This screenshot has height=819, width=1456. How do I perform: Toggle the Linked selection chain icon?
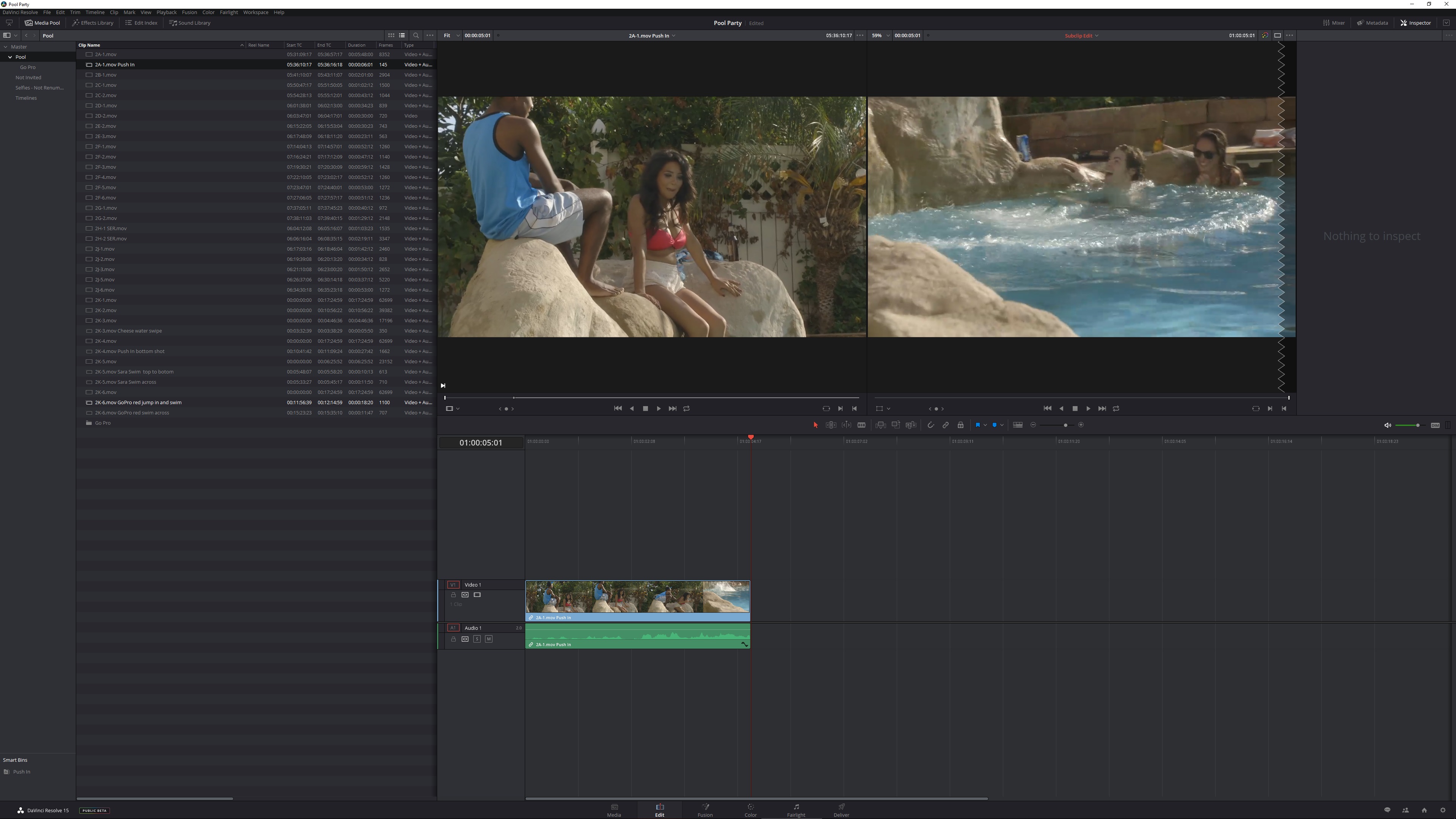click(946, 425)
